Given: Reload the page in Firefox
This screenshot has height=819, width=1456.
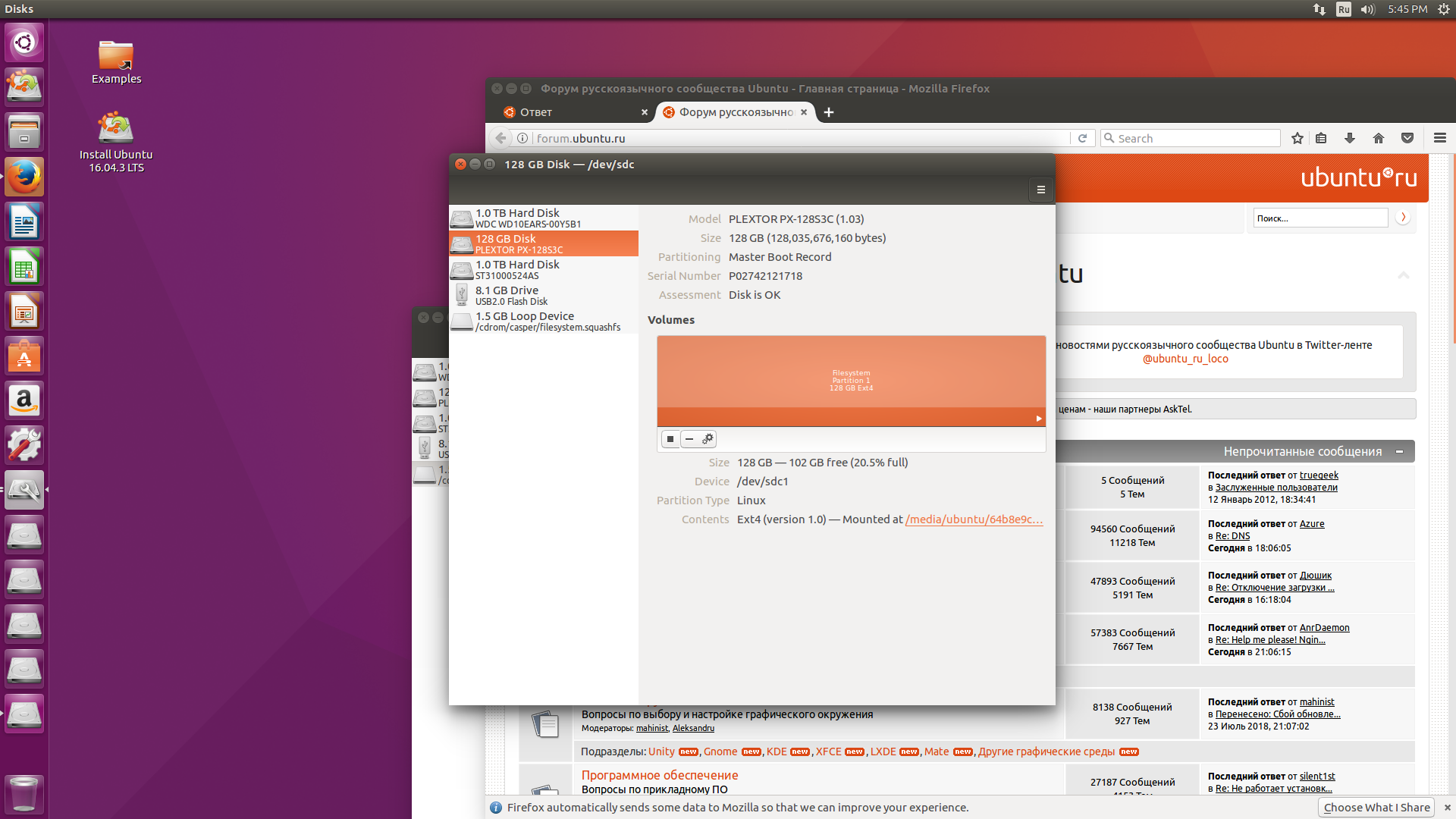Looking at the screenshot, I should tap(1082, 138).
